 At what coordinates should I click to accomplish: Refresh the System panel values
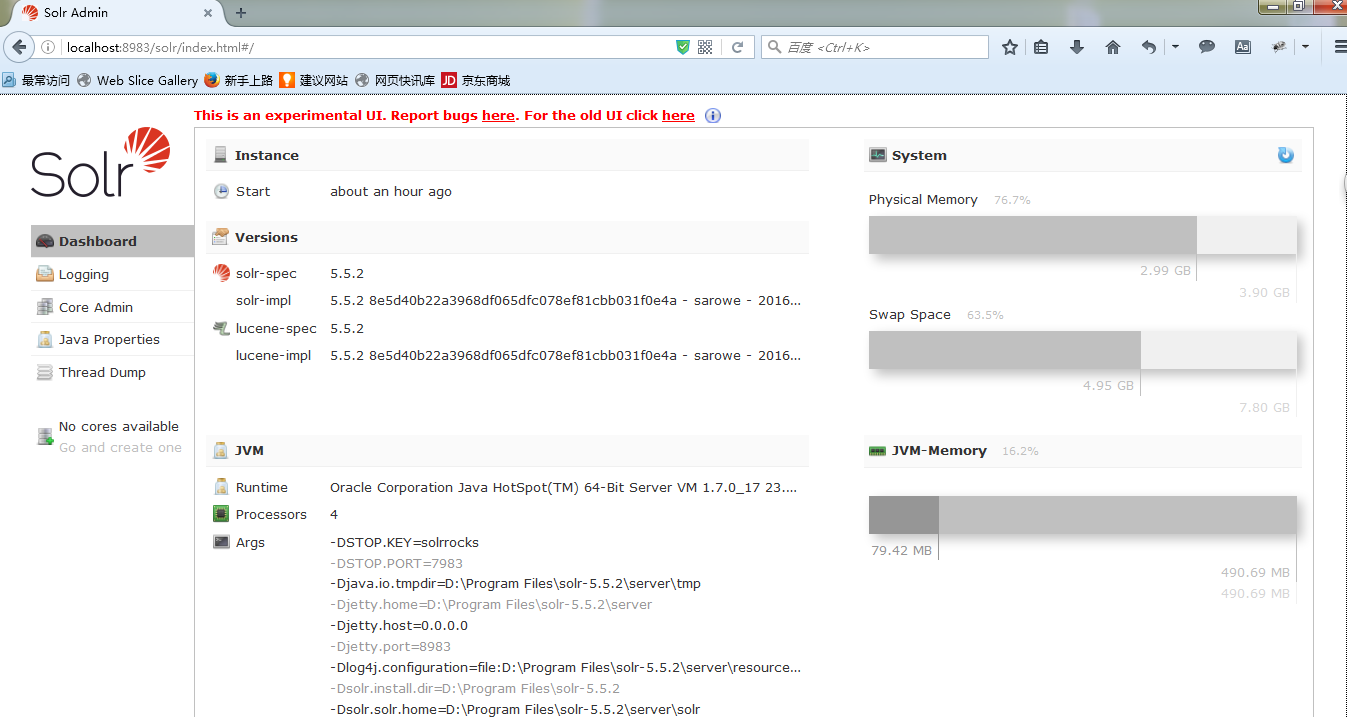tap(1286, 155)
